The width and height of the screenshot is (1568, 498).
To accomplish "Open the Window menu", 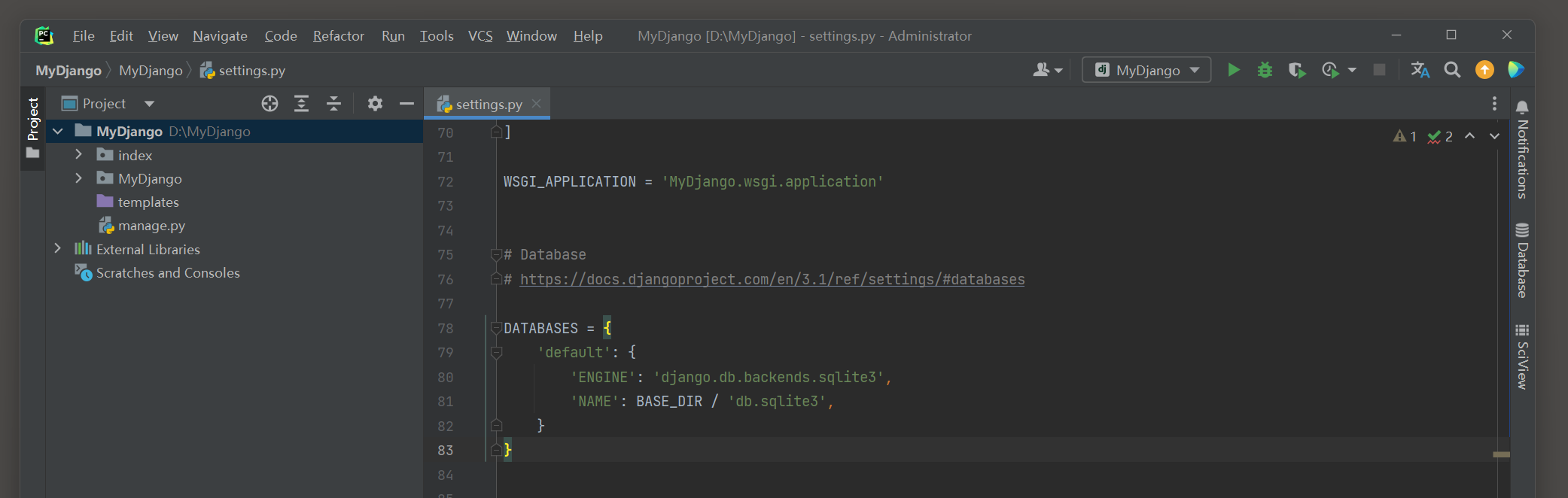I will tap(531, 36).
